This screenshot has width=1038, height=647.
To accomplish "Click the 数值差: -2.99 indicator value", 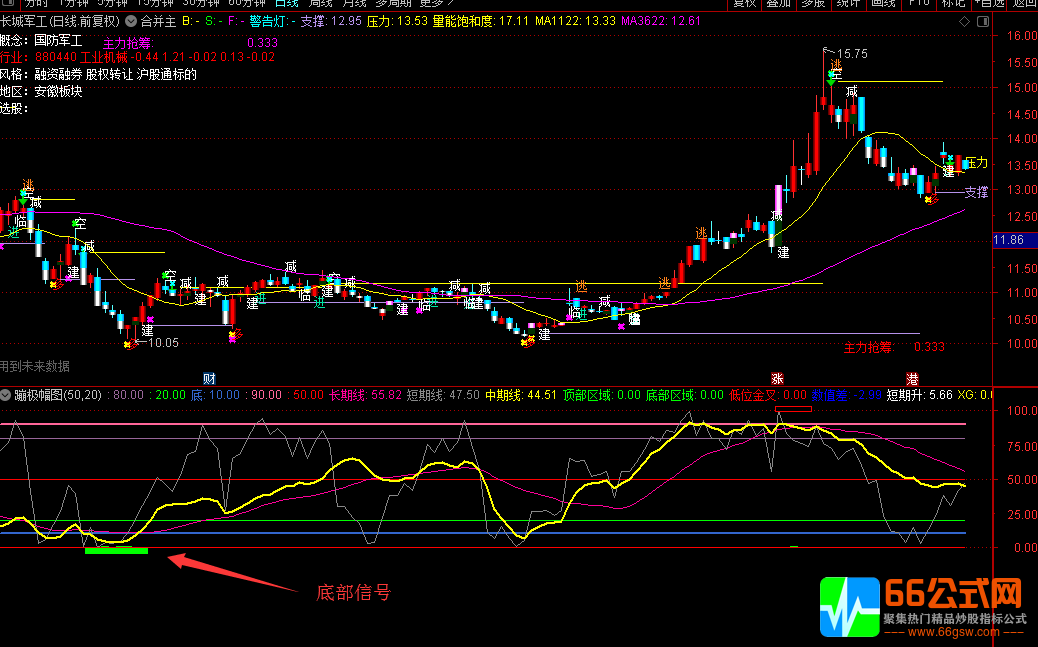I will [x=847, y=395].
